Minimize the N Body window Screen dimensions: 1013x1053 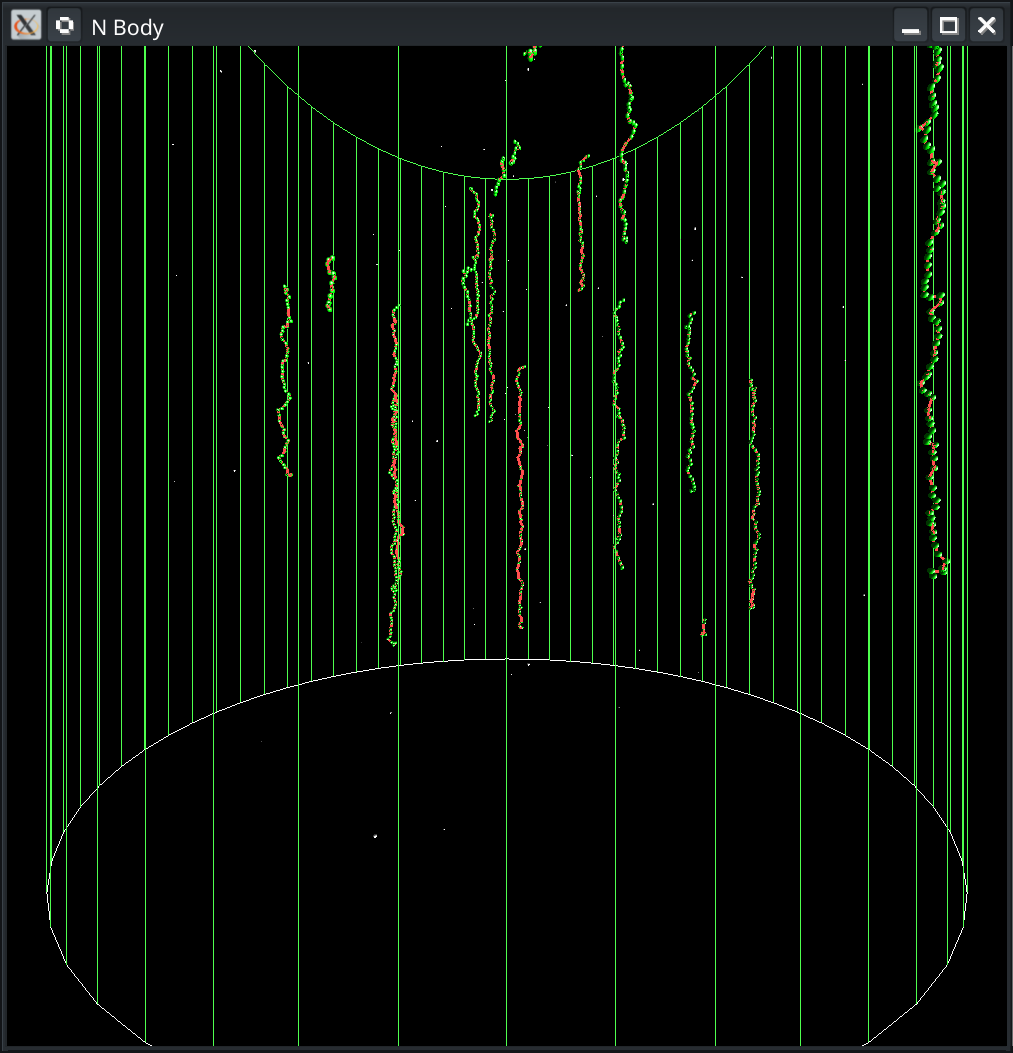[910, 26]
